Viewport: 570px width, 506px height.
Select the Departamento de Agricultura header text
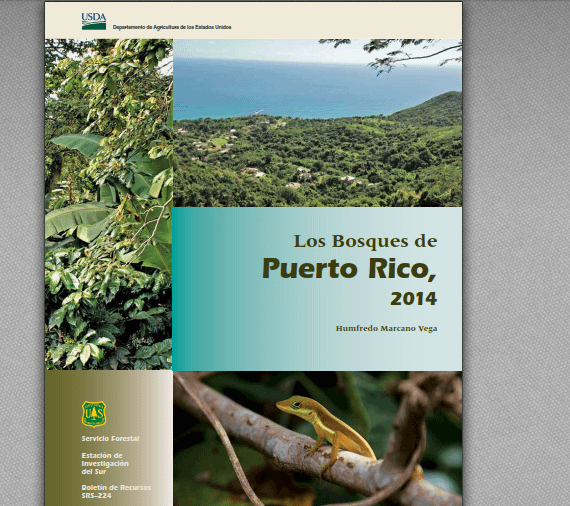[172, 27]
